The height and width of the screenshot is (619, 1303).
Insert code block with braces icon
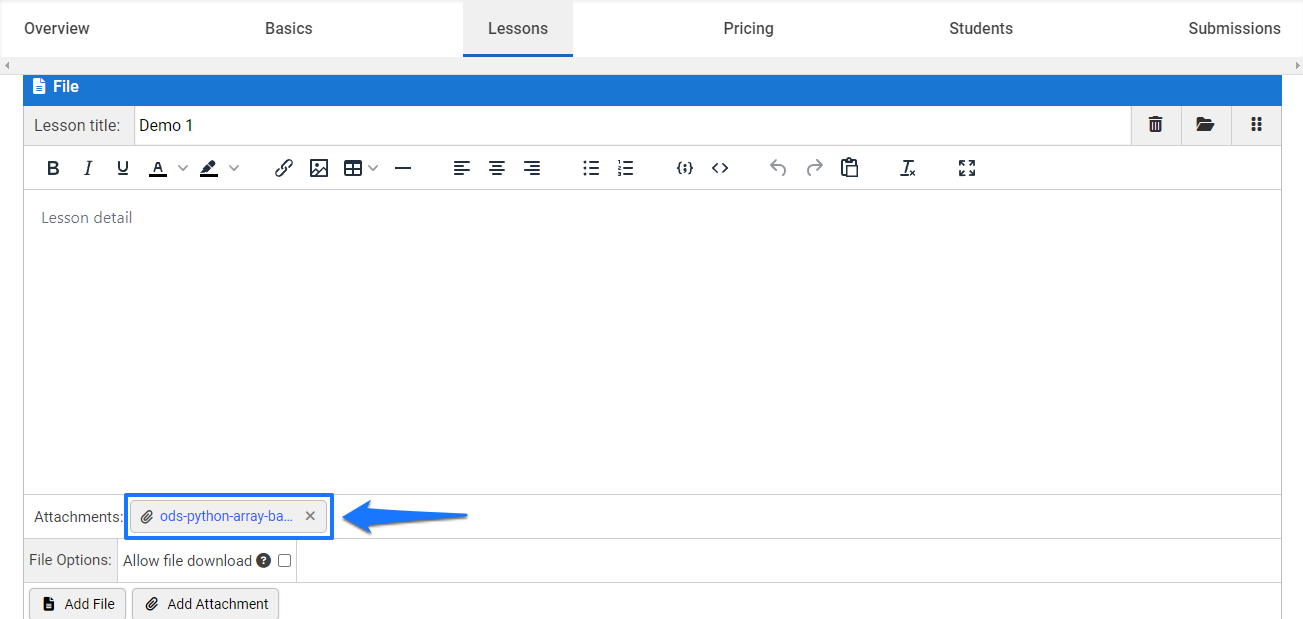coord(685,168)
